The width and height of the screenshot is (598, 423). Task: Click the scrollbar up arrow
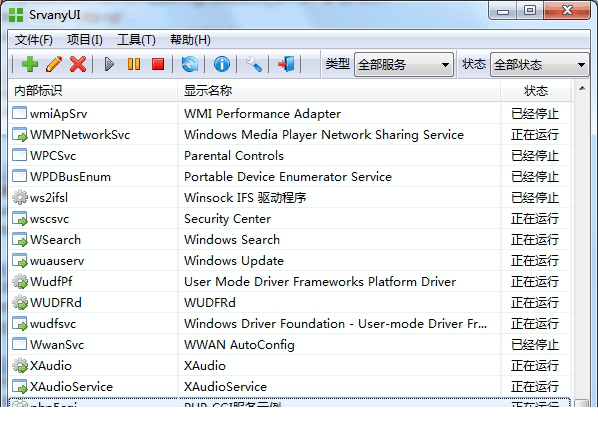582,88
